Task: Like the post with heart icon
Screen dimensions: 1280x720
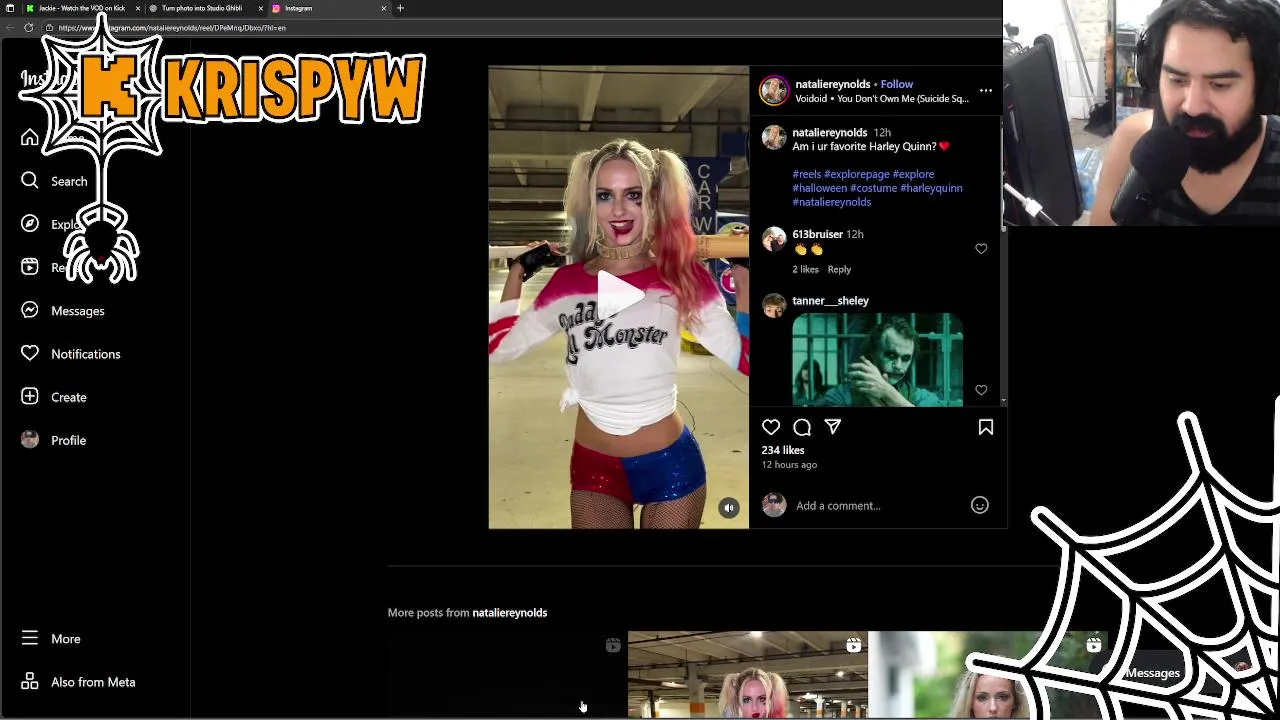Action: pos(771,427)
